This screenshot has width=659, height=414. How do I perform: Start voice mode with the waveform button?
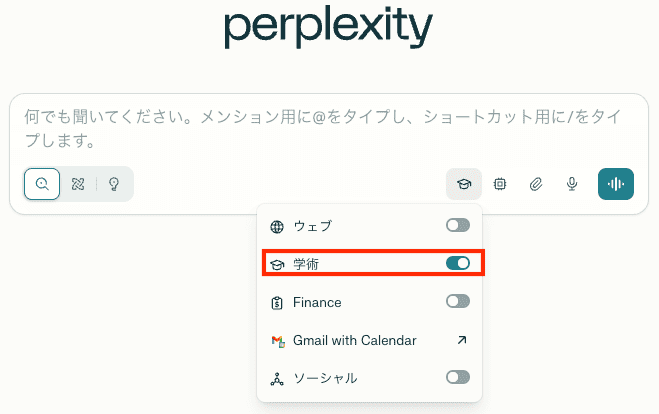tap(616, 184)
